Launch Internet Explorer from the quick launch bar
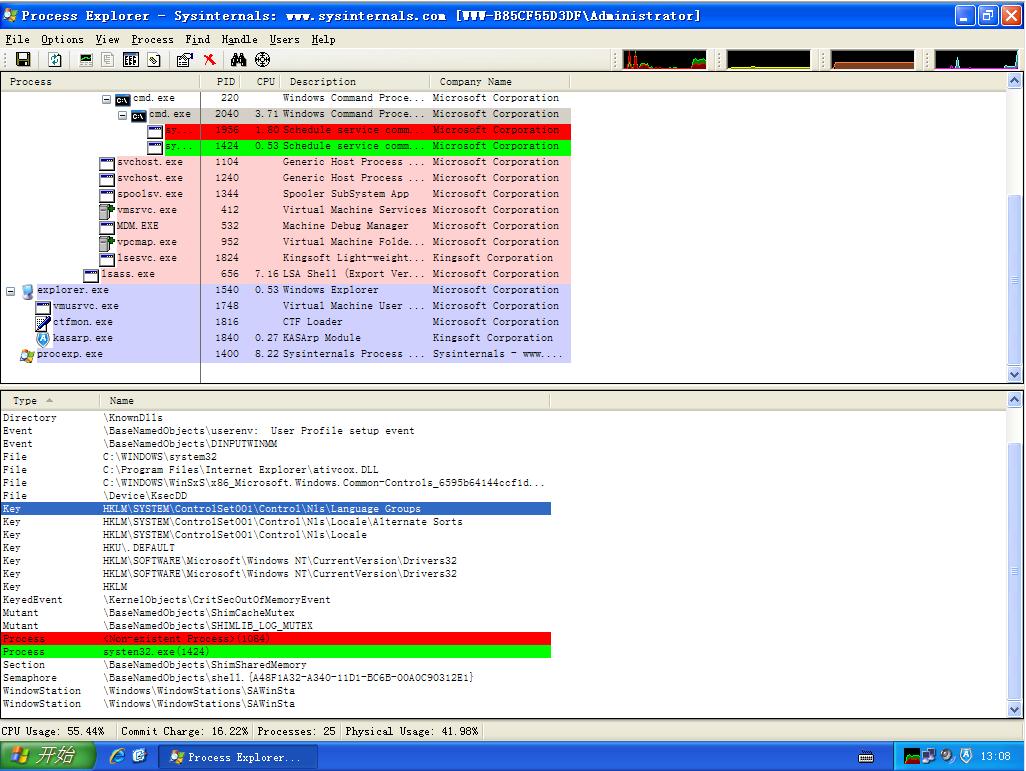The height and width of the screenshot is (771, 1026). (117, 756)
